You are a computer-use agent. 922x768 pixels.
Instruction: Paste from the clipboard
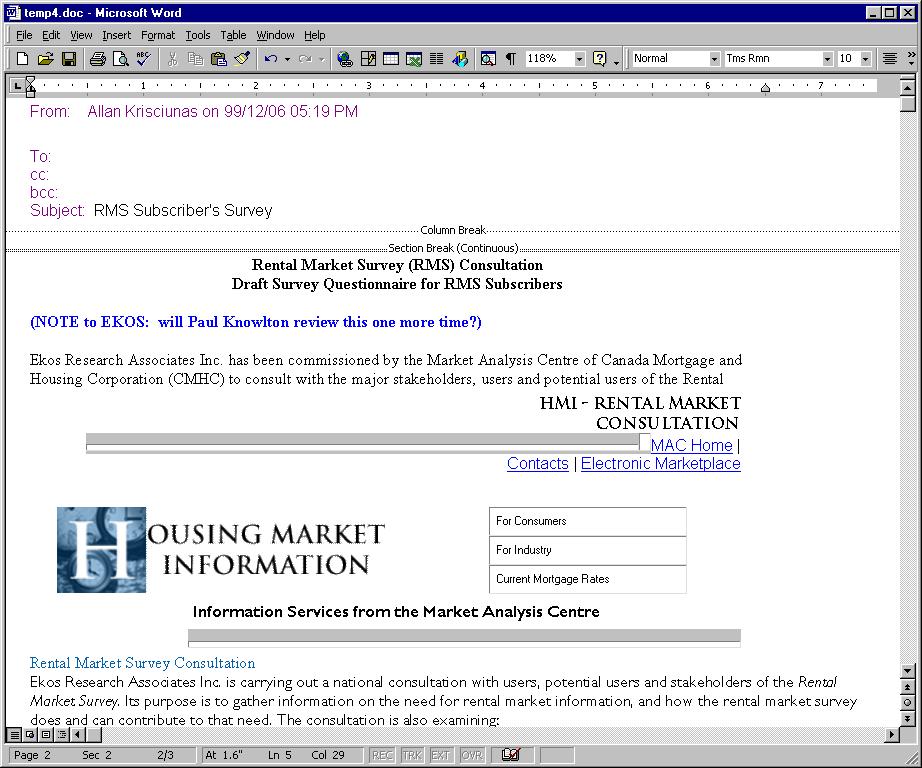218,59
